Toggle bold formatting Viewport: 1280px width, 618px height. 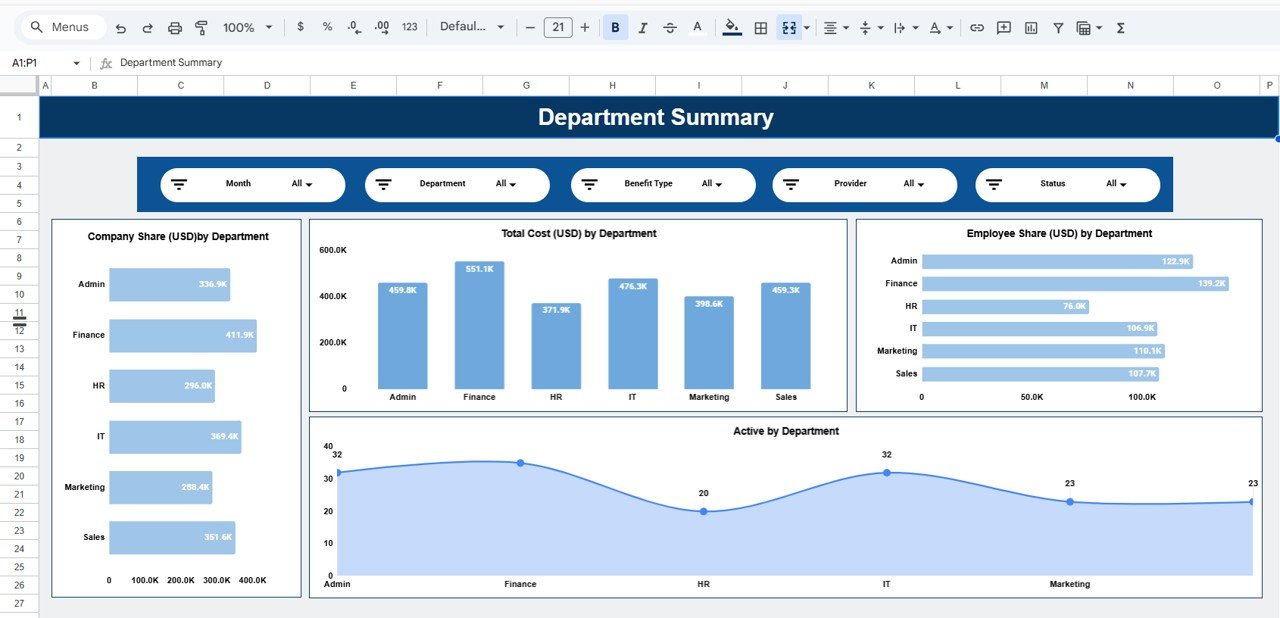click(615, 27)
